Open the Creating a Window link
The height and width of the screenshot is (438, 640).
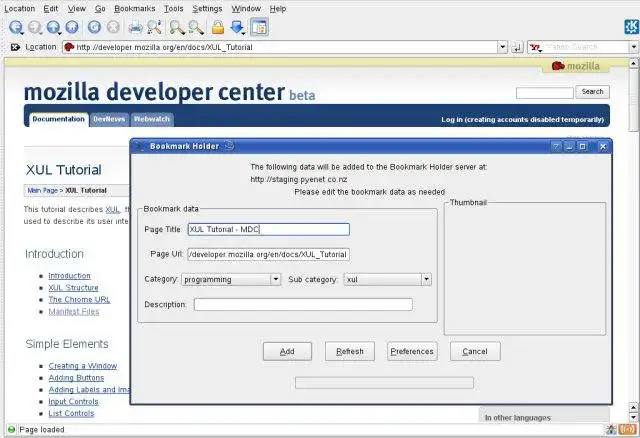(83, 366)
